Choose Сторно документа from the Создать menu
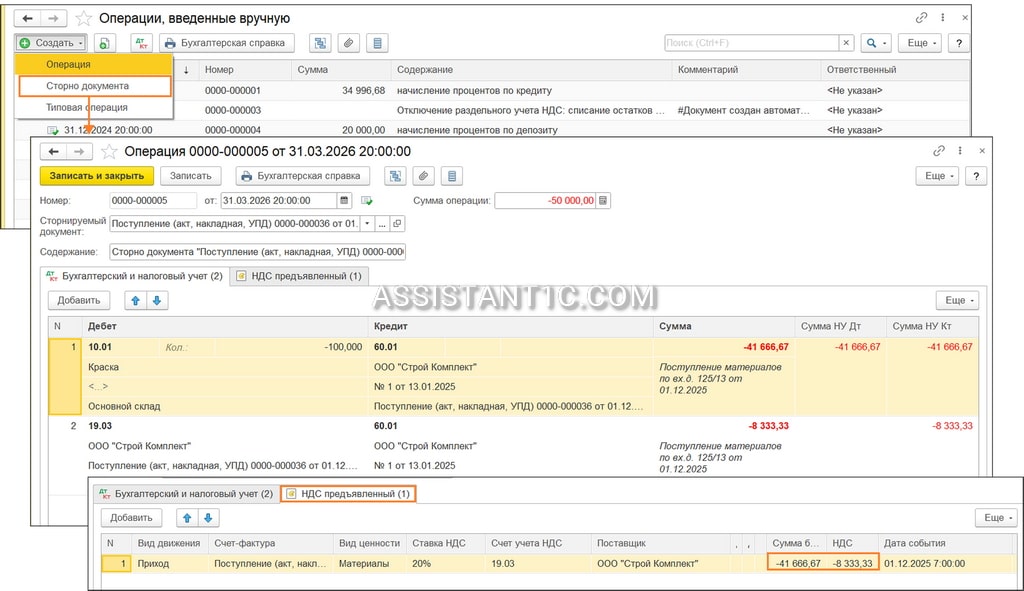1024x591 pixels. point(95,86)
